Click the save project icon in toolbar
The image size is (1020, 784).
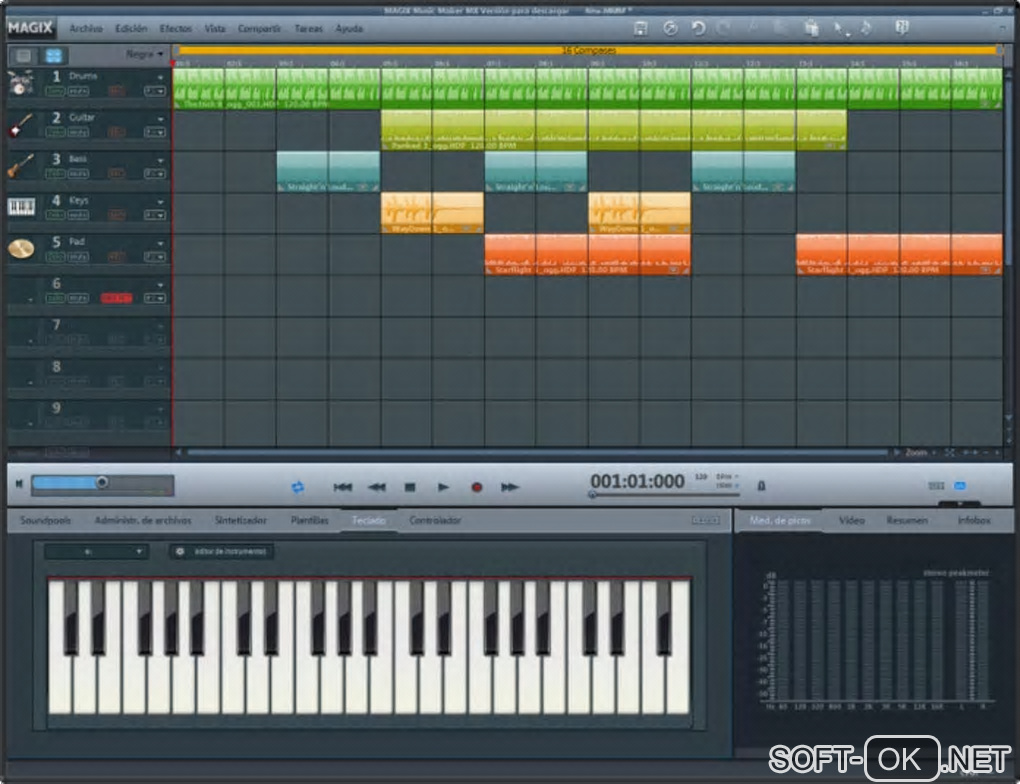(x=640, y=29)
